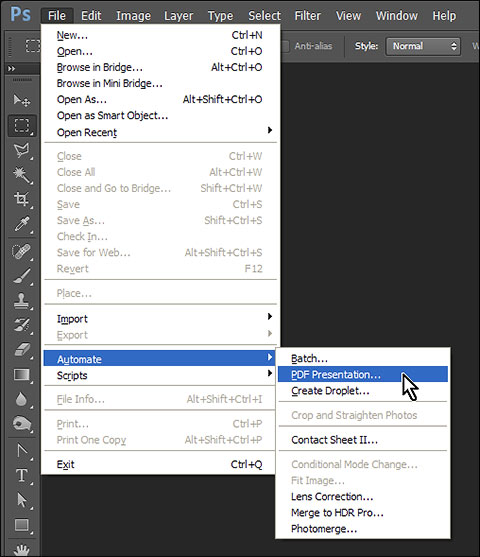Choose PDF Presentation... in Automate submenu

click(x=363, y=374)
